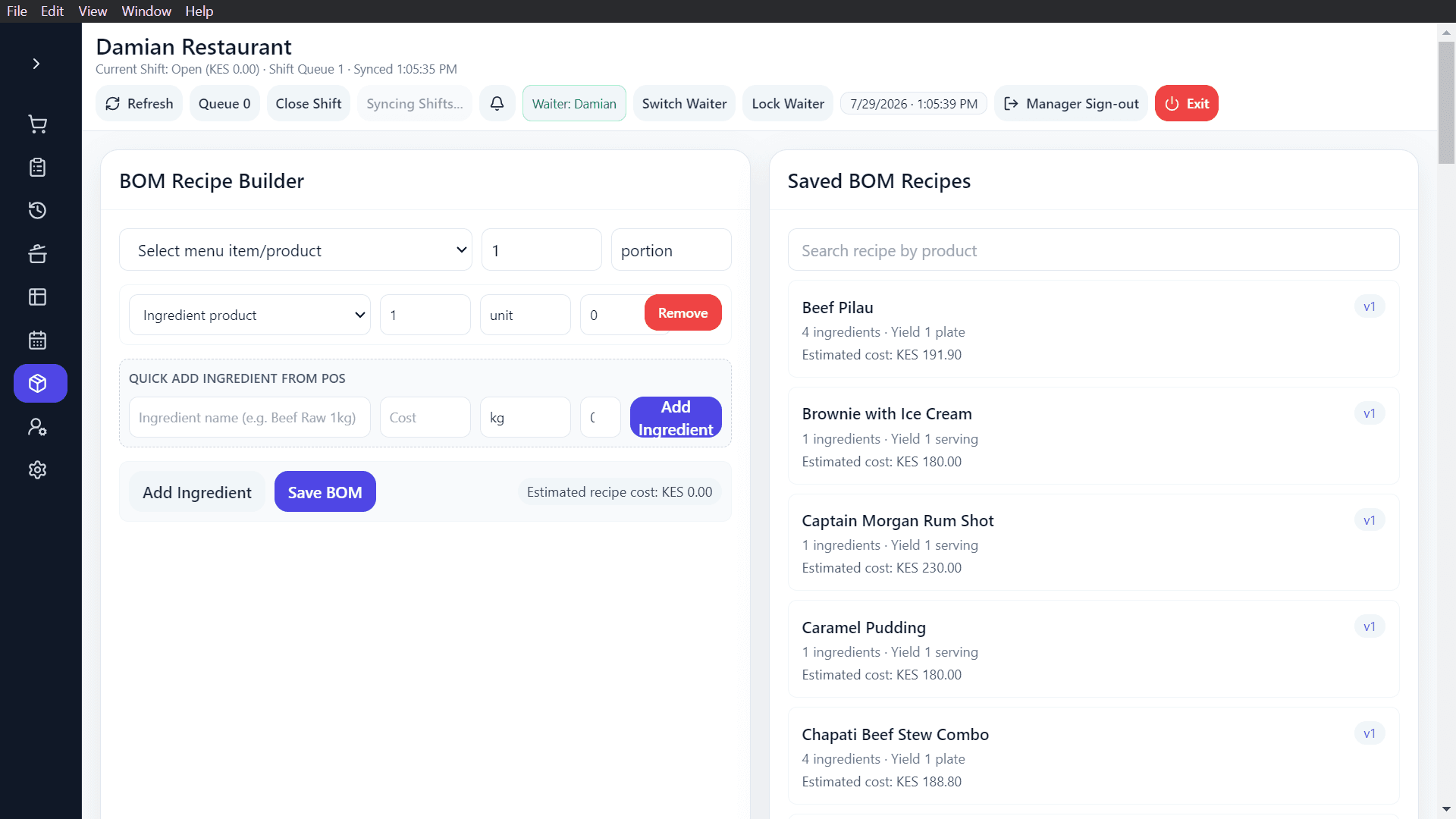
Task: Click the quick-add Cost field
Action: click(x=425, y=417)
